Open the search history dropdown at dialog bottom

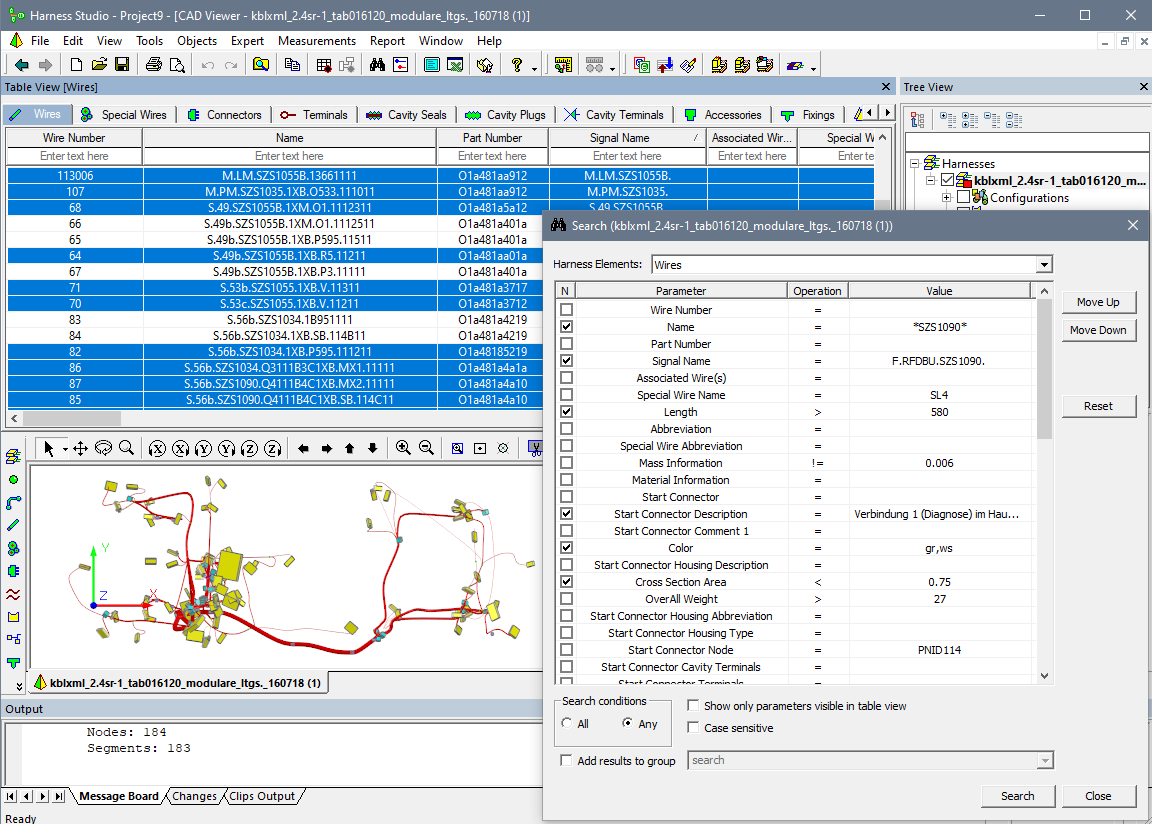click(x=1043, y=760)
